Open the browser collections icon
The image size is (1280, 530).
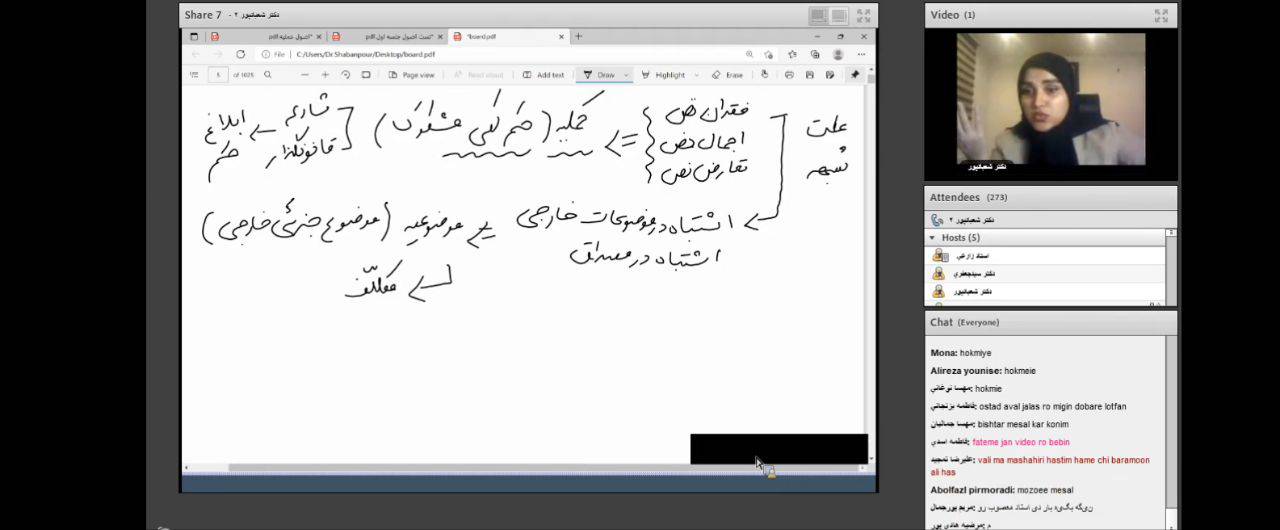[815, 54]
